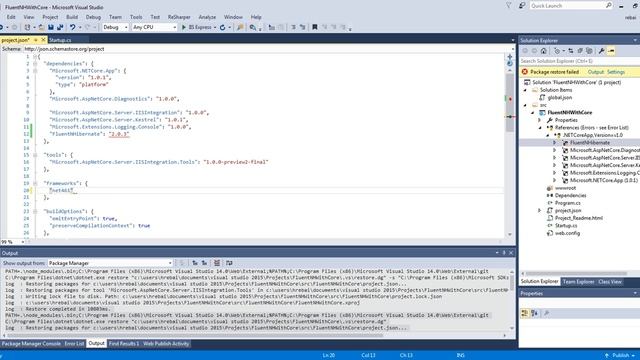Click Go to Previous Message output icon
Viewport: 640px width, 360px height.
tap(195, 263)
